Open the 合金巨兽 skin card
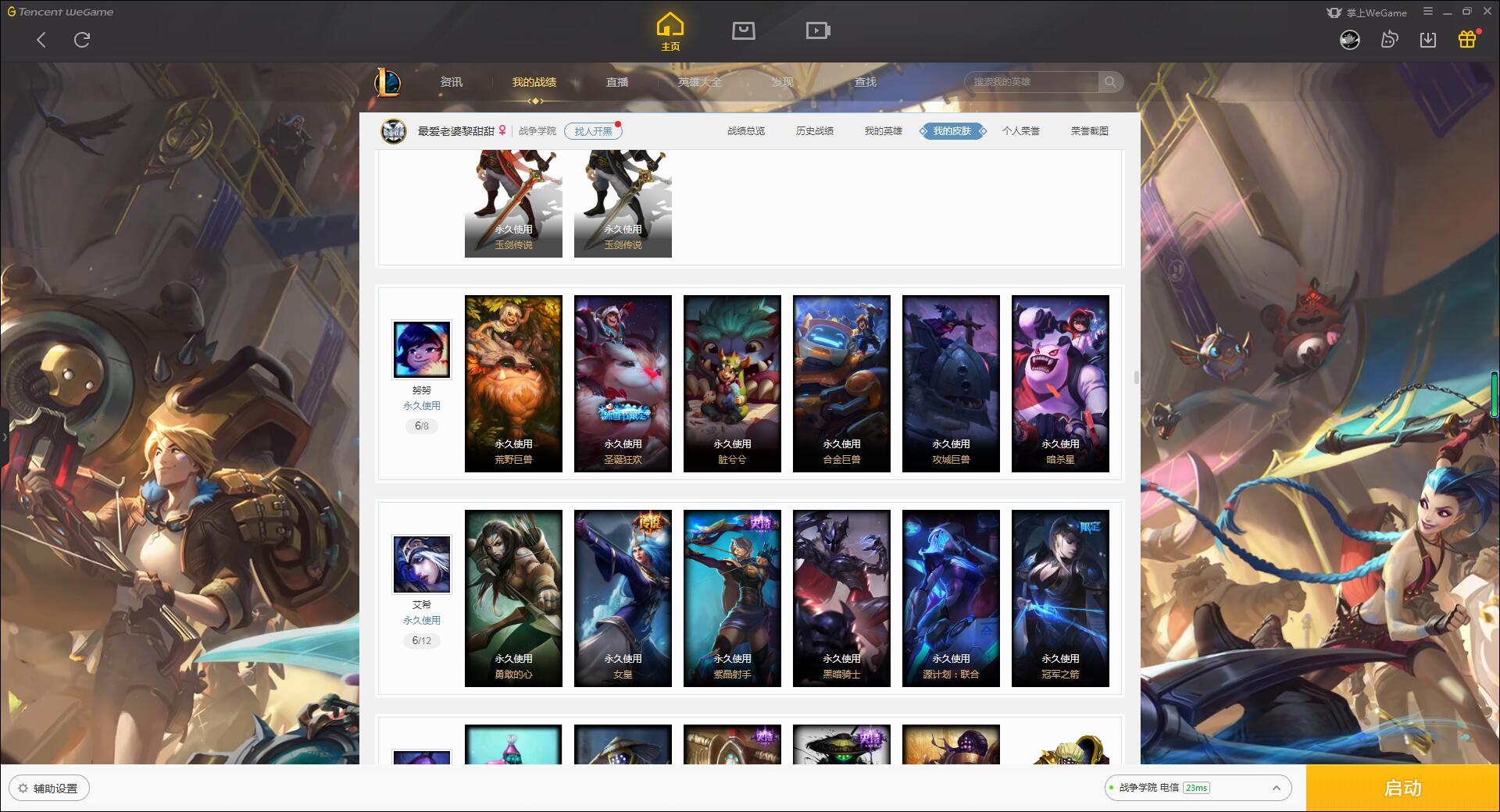 click(841, 383)
